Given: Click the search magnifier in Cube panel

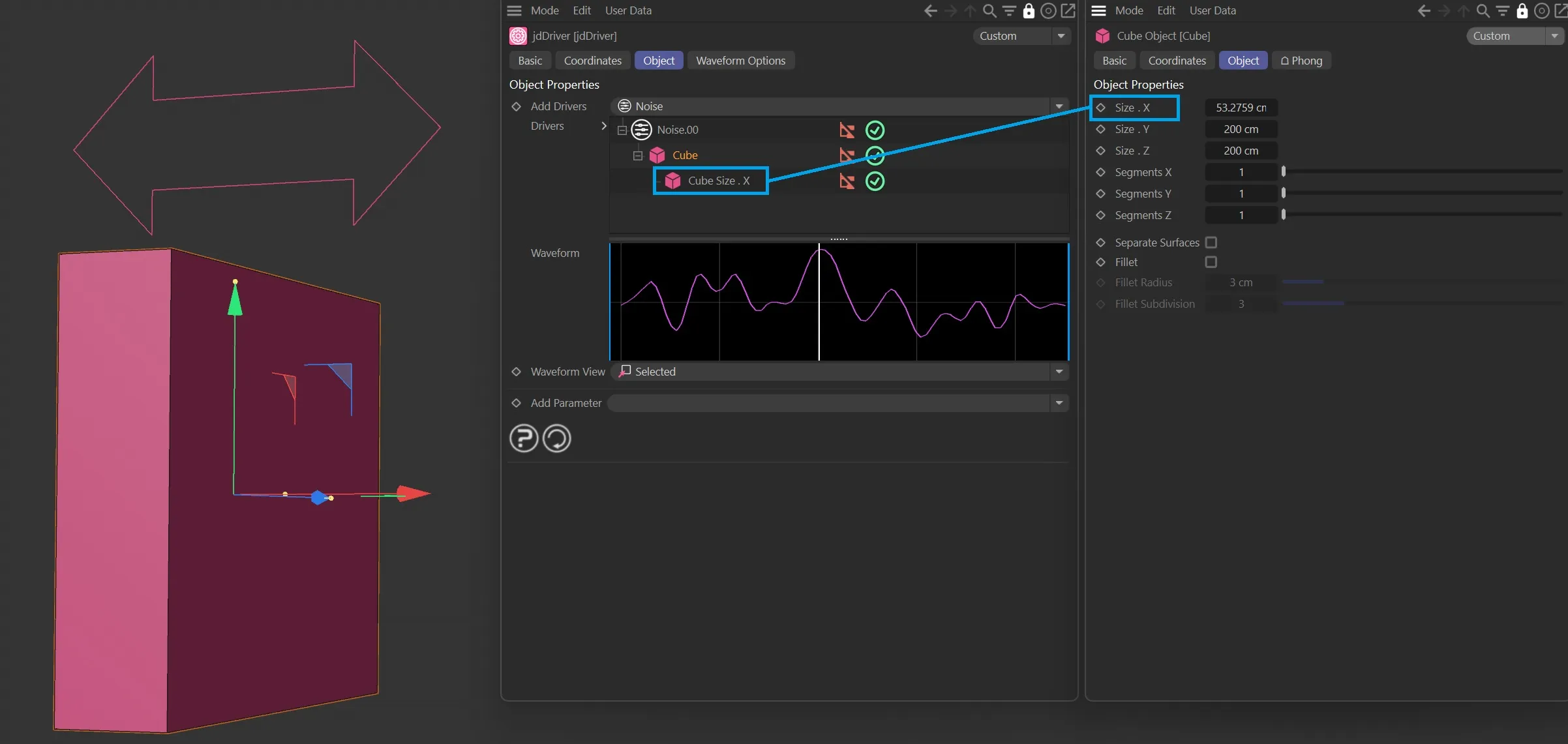Looking at the screenshot, I should coord(1483,10).
